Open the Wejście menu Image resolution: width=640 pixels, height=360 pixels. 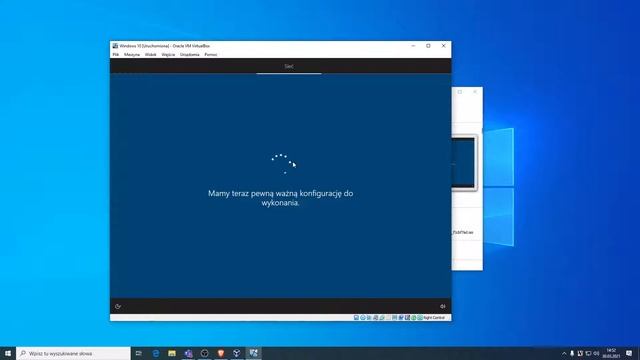pyautogui.click(x=168, y=54)
